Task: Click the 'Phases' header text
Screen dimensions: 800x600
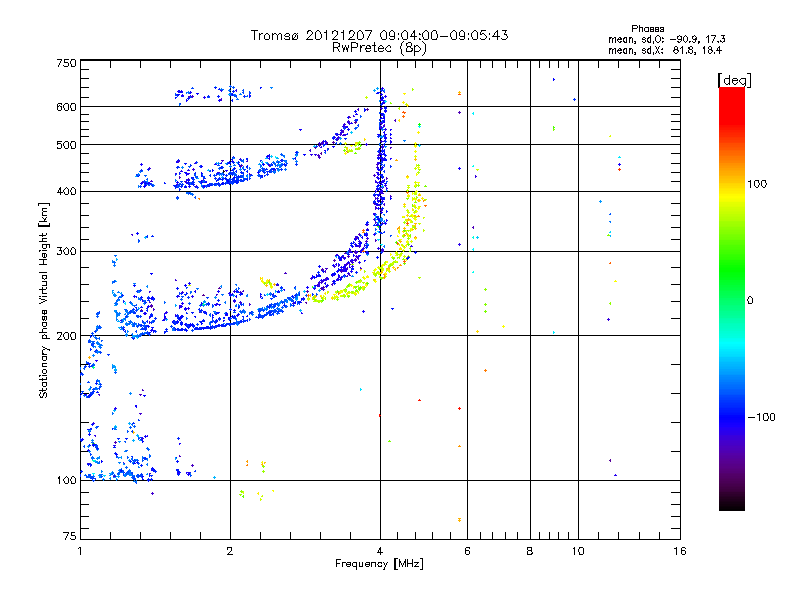Action: pos(647,29)
